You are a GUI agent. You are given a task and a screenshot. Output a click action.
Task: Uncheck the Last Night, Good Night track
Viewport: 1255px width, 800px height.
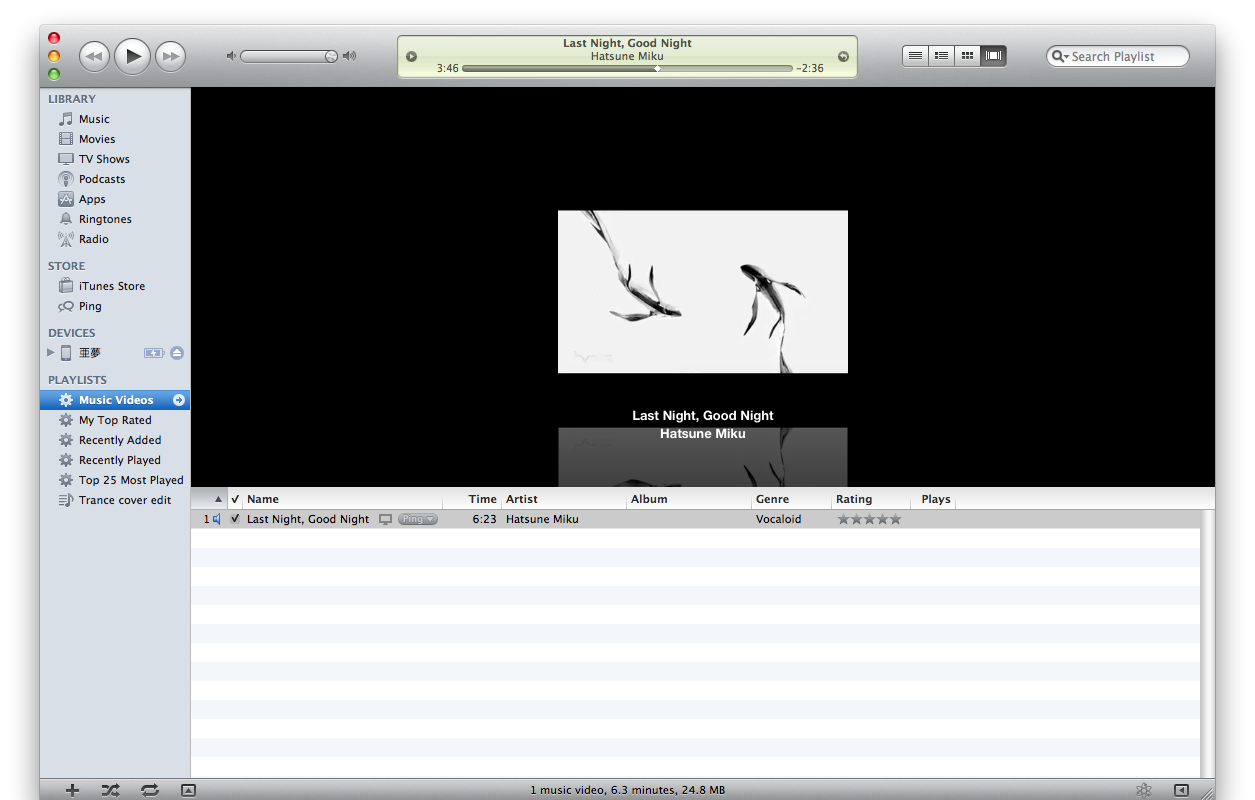[235, 519]
